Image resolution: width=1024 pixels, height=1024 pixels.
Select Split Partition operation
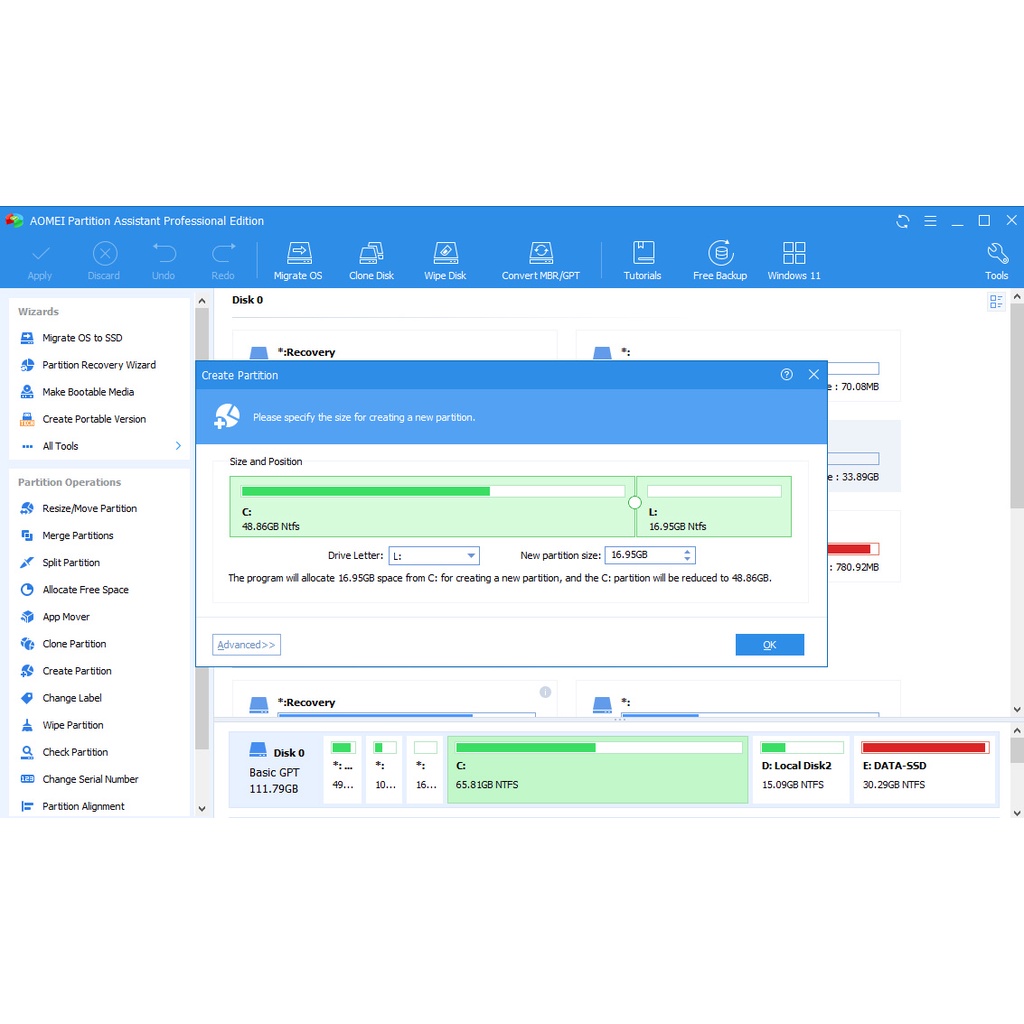(71, 562)
